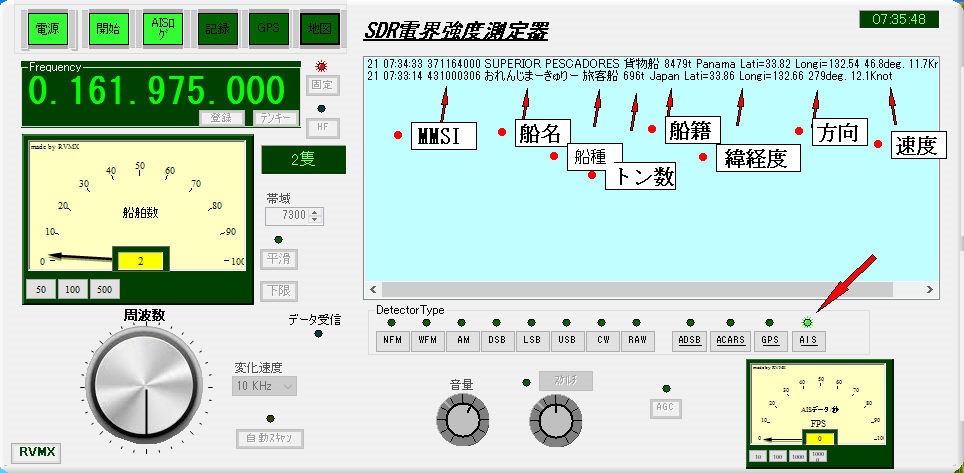Open the 変化速度 10 KHz dropdown
The height and width of the screenshot is (473, 964).
265,385
